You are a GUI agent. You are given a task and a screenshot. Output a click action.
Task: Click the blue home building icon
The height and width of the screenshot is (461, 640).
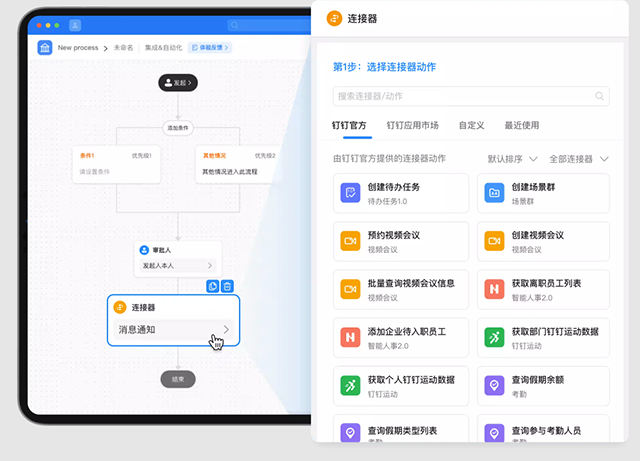[x=45, y=48]
